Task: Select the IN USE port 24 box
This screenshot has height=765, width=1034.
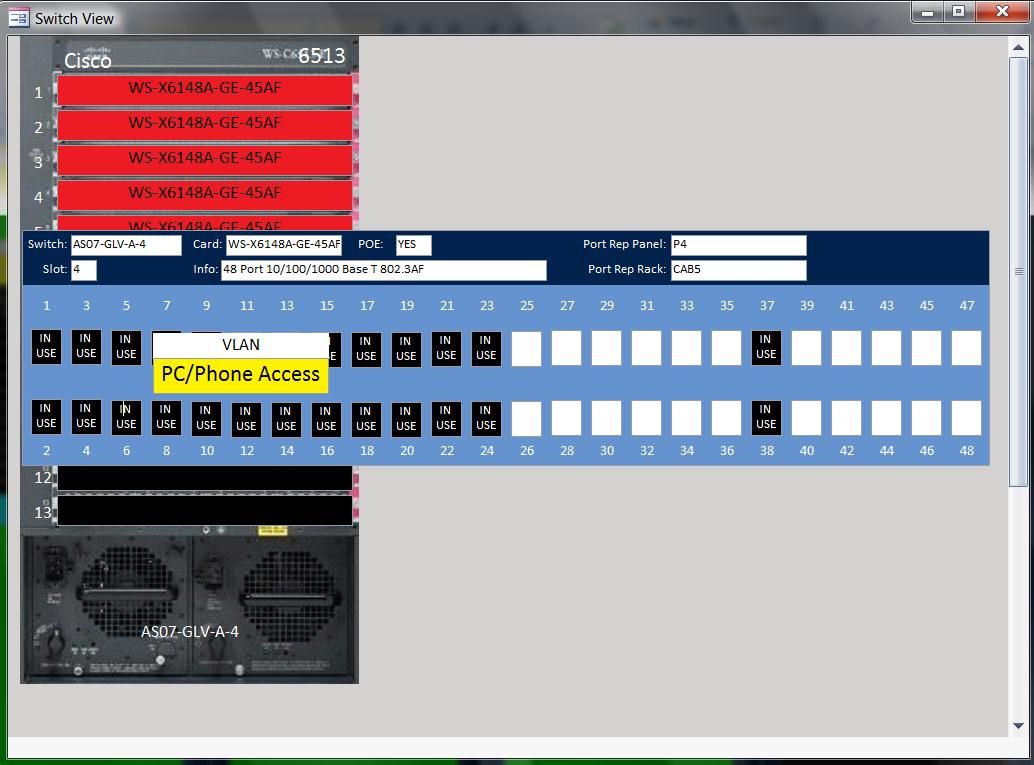Action: click(x=486, y=418)
